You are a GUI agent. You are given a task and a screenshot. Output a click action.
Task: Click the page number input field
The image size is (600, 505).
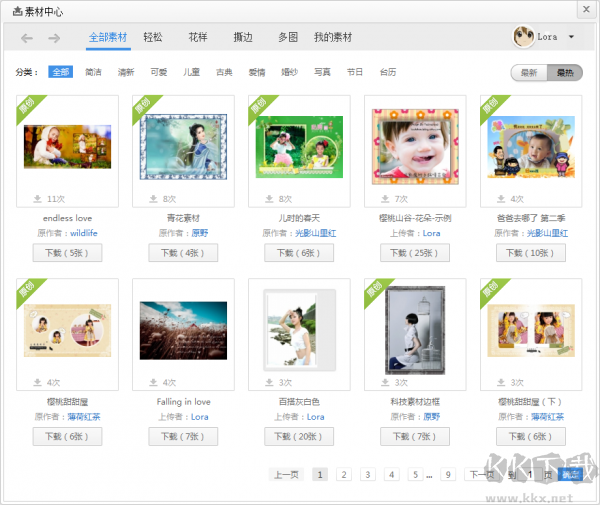click(x=530, y=475)
